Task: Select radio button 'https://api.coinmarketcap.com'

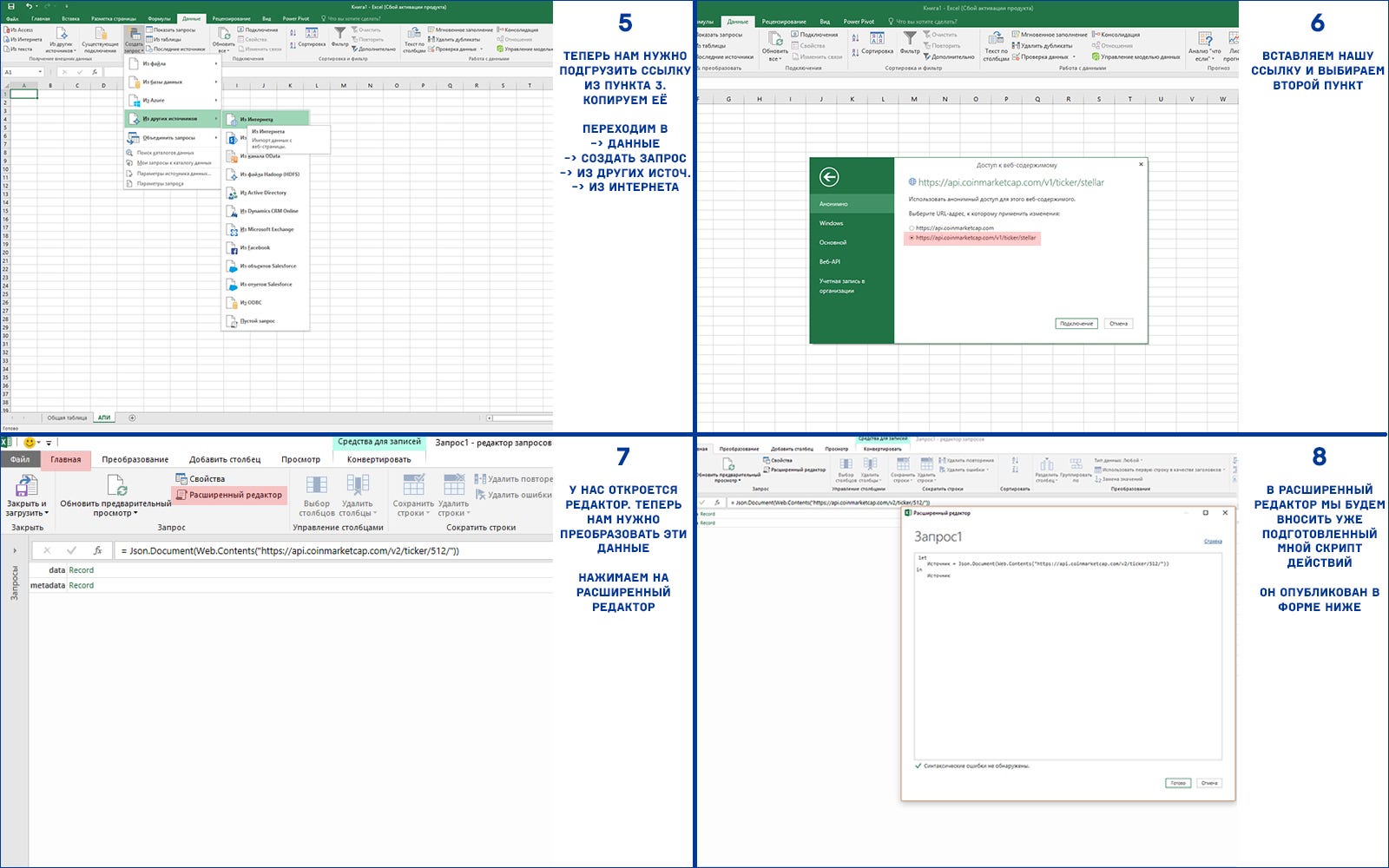Action: (x=912, y=228)
